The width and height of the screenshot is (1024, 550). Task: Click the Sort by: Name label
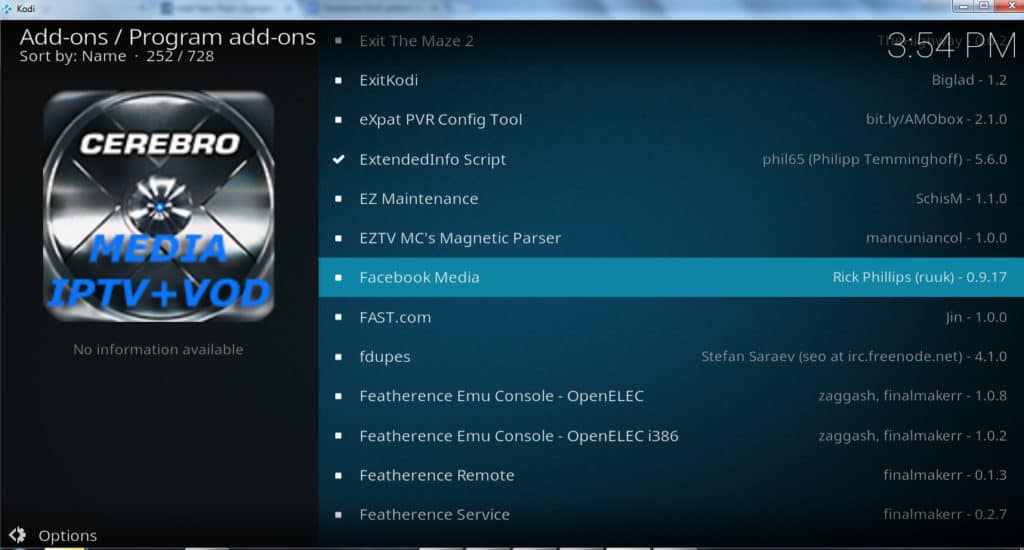72,56
